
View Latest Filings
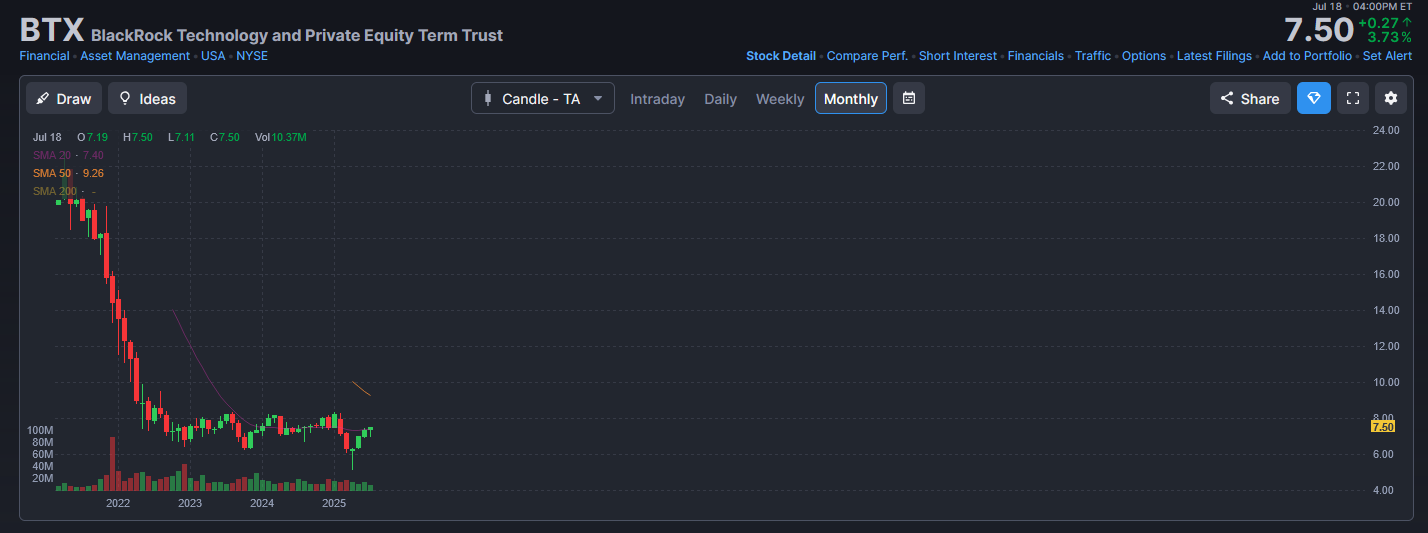1214,56
